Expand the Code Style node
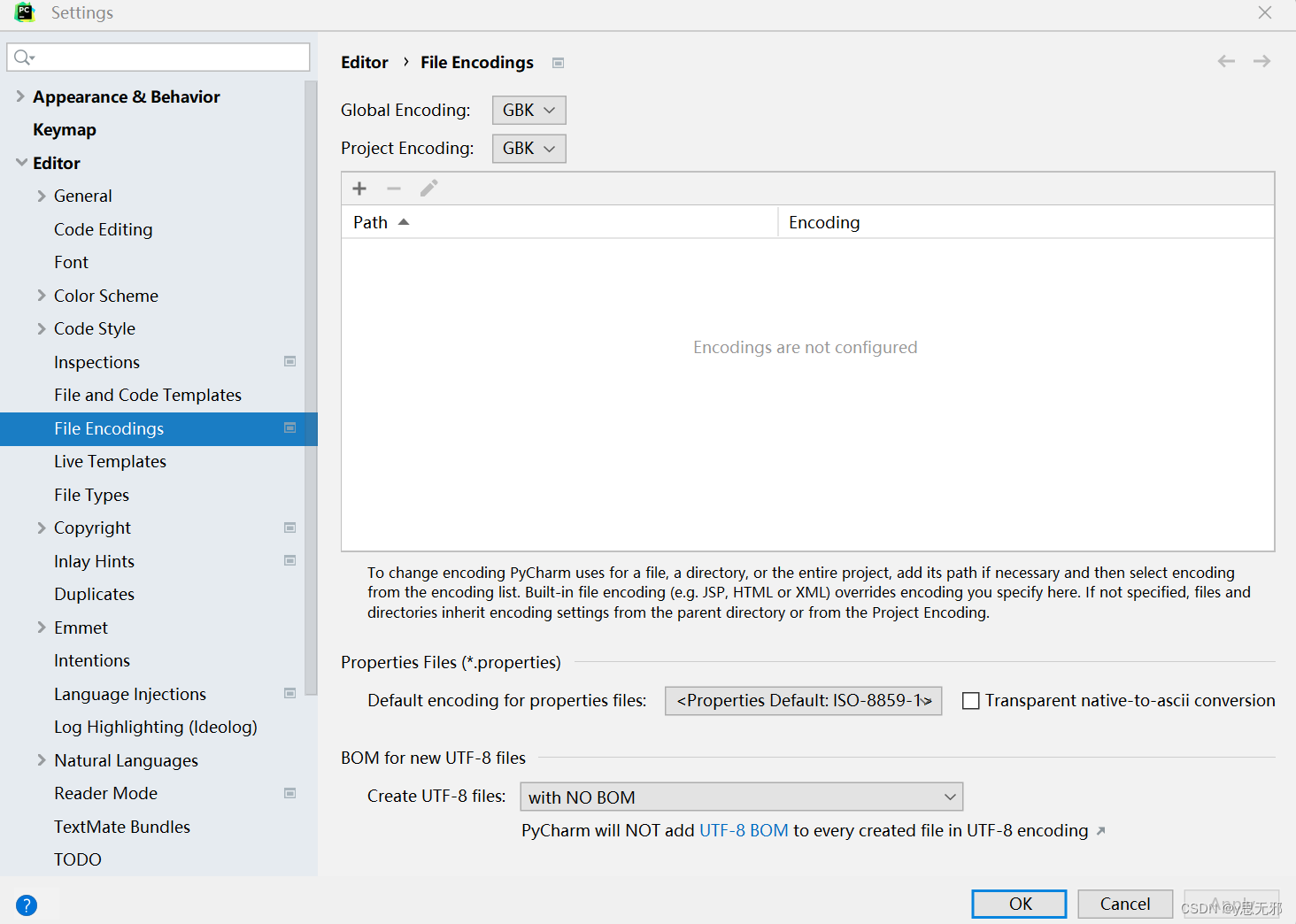Image resolution: width=1296 pixels, height=924 pixels. pos(42,328)
